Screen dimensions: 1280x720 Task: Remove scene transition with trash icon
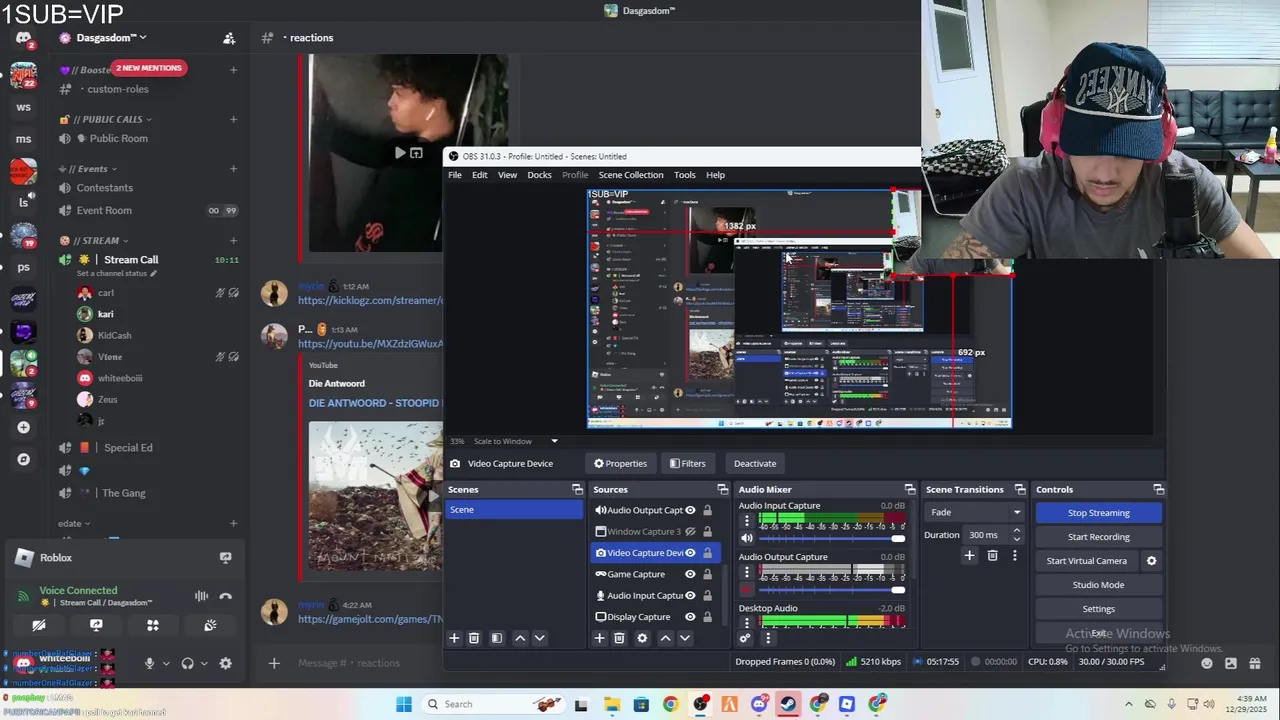(x=992, y=556)
